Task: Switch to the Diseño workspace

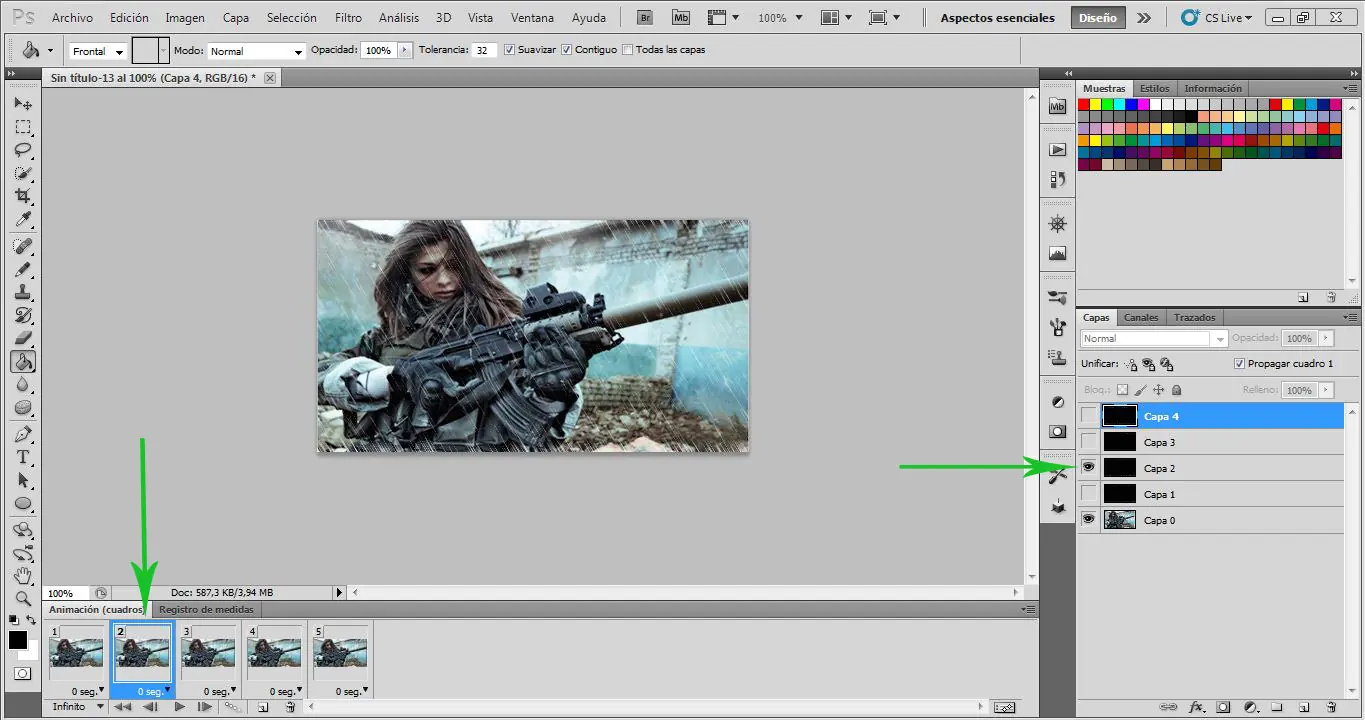Action: [1097, 18]
